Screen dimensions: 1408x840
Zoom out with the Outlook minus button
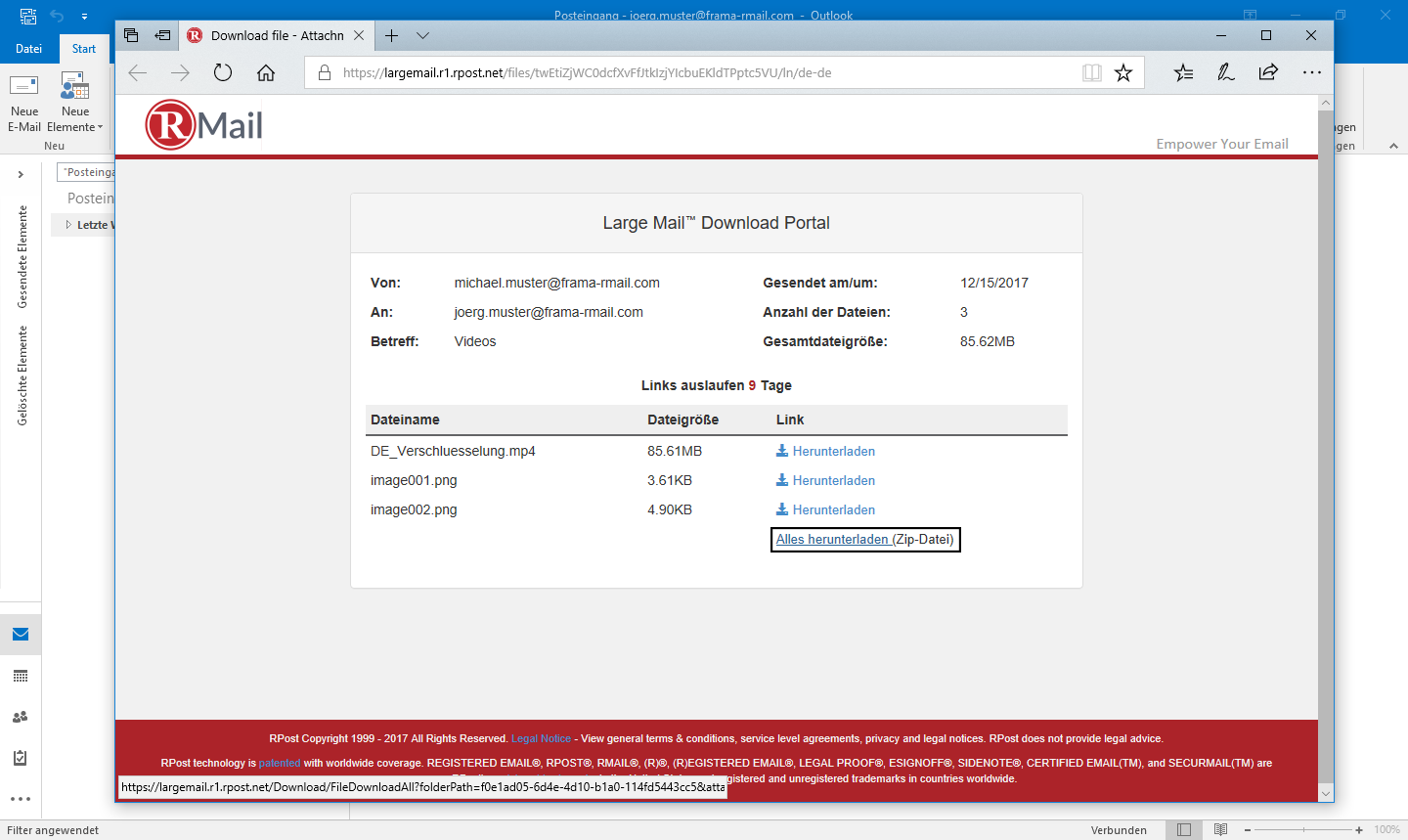coord(1248,829)
